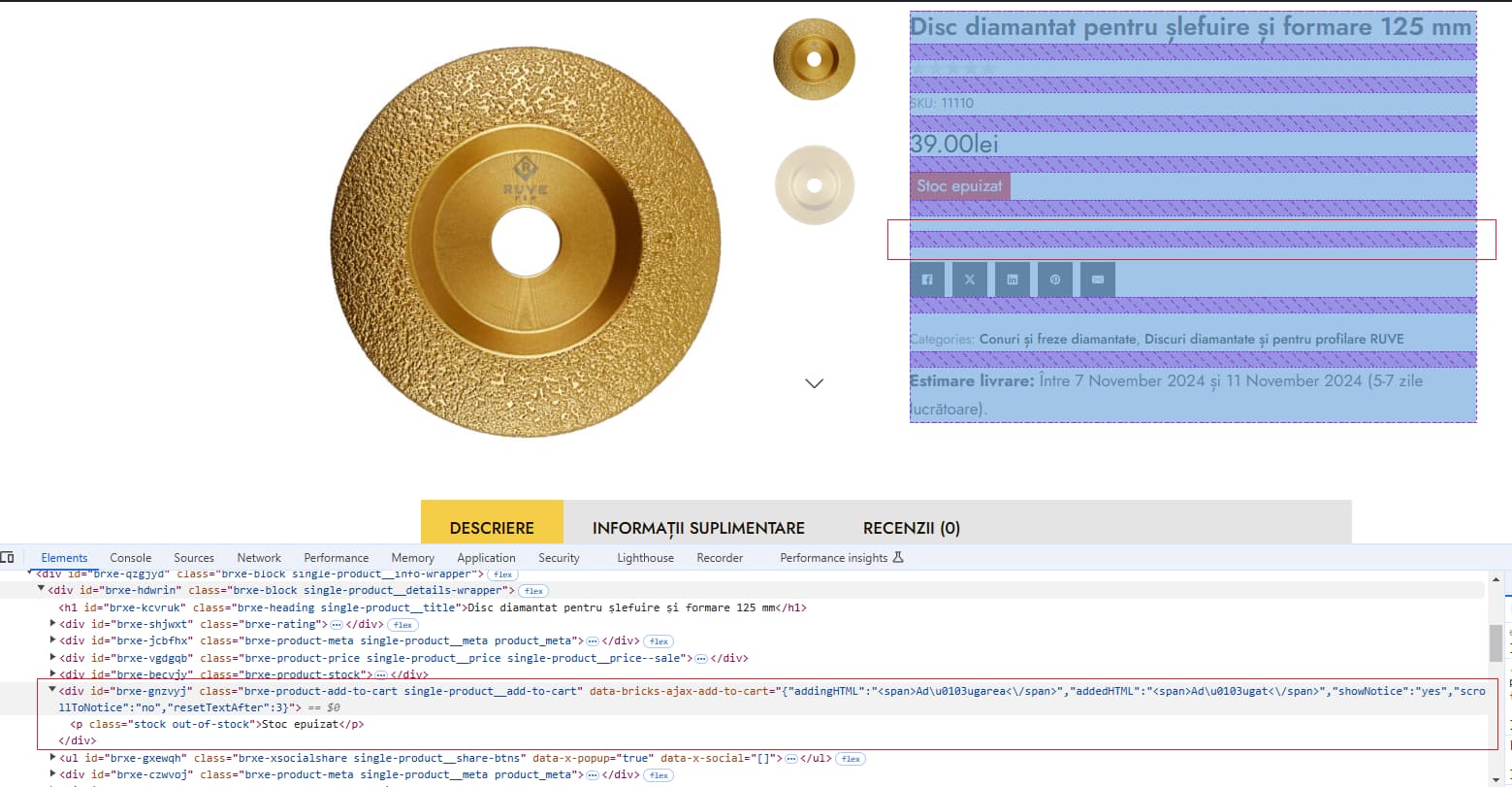1512x787 pixels.
Task: Click flex badge on brxe-gxewqh row
Action: click(851, 758)
